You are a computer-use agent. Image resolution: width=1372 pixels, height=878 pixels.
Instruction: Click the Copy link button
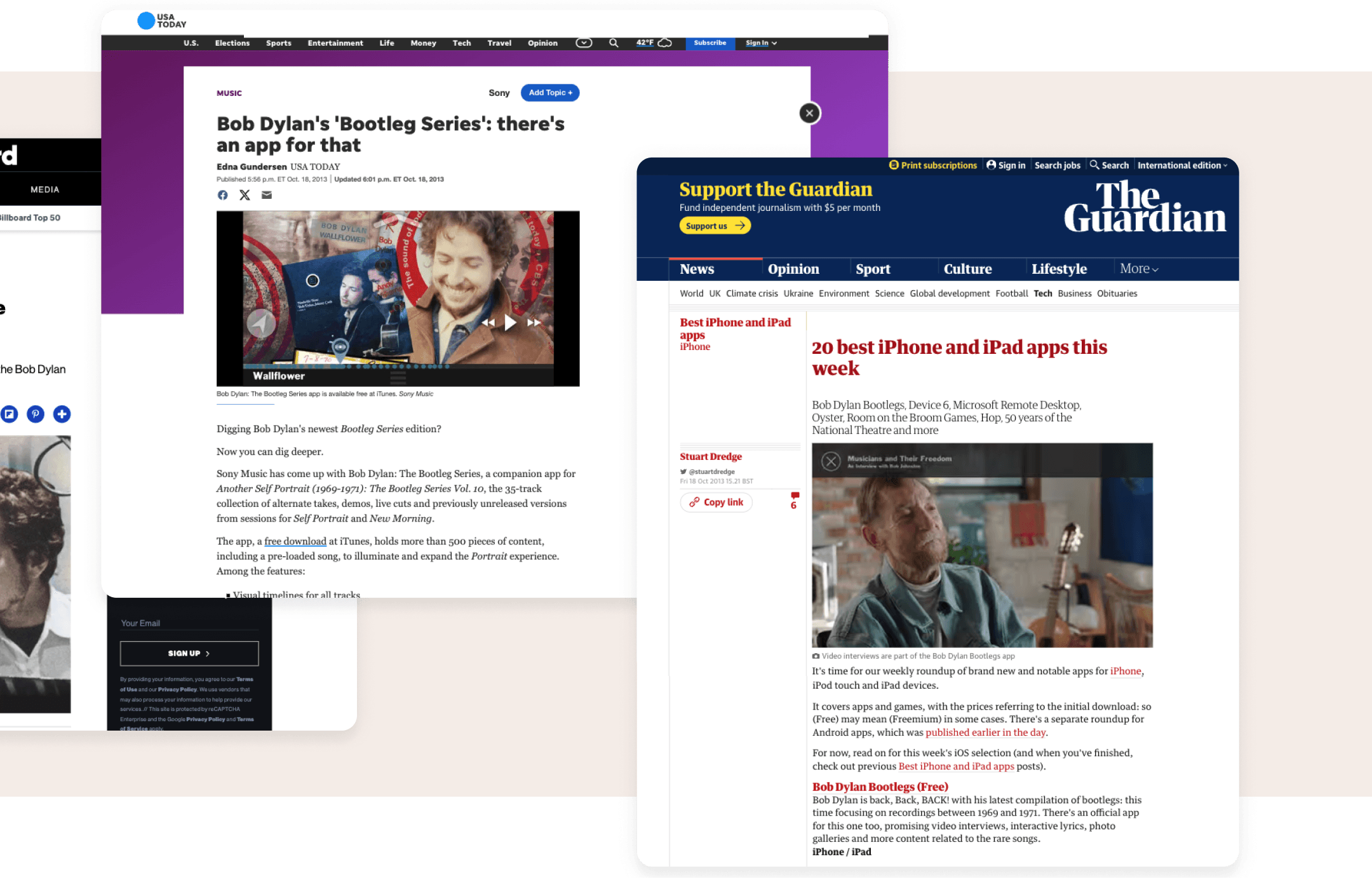[x=716, y=502]
